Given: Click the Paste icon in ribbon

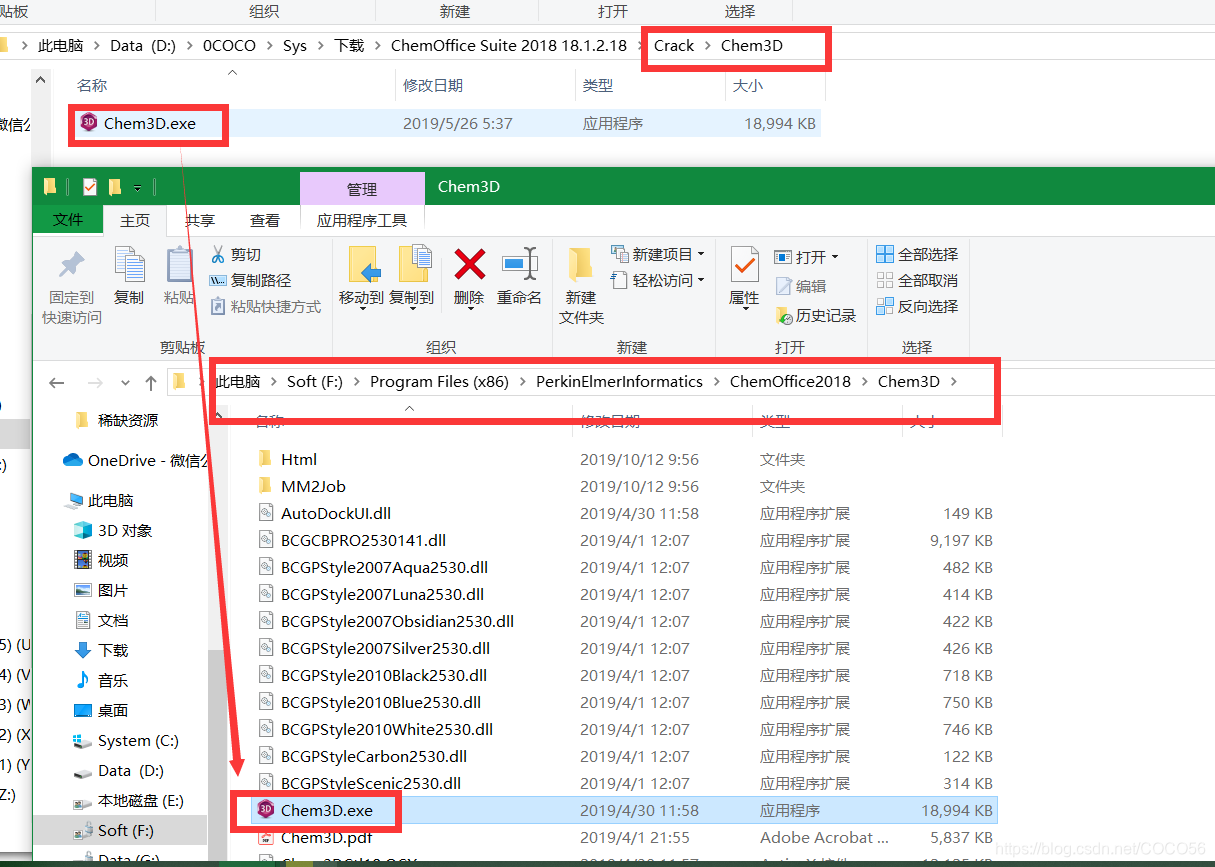Looking at the screenshot, I should point(179,265).
